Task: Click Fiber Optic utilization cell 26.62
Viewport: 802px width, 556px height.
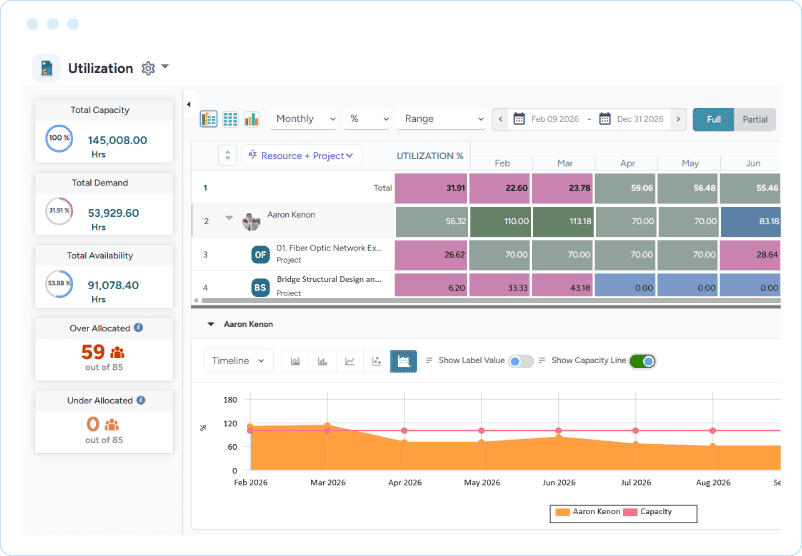Action: click(x=431, y=254)
